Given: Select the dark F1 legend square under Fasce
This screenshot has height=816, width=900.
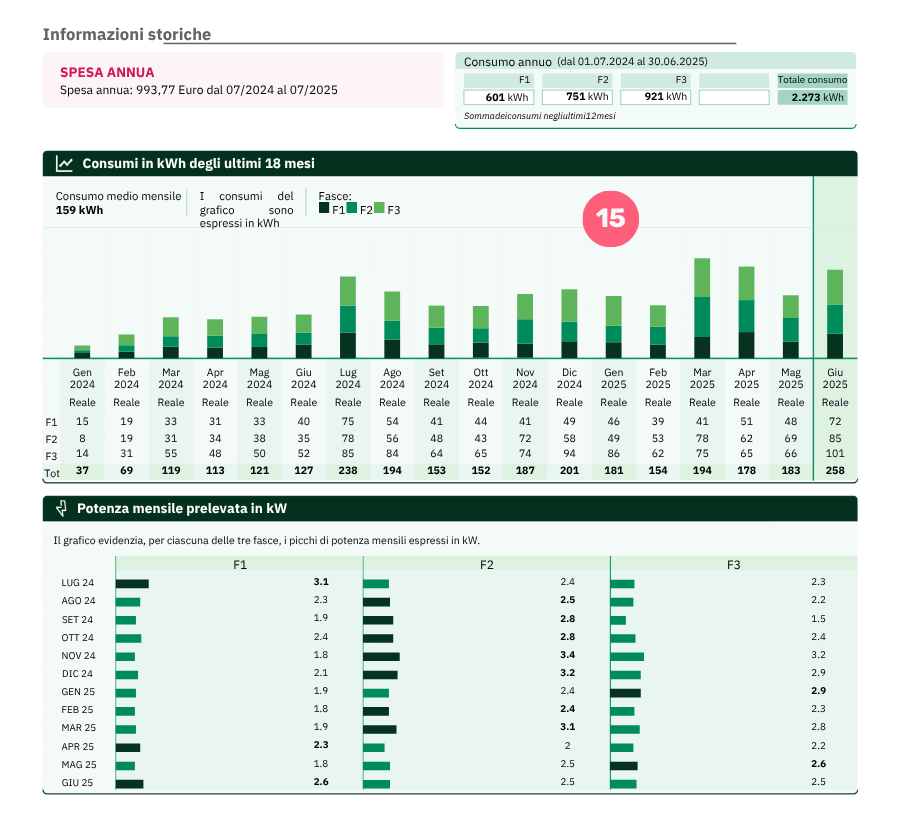Looking at the screenshot, I should (x=323, y=208).
